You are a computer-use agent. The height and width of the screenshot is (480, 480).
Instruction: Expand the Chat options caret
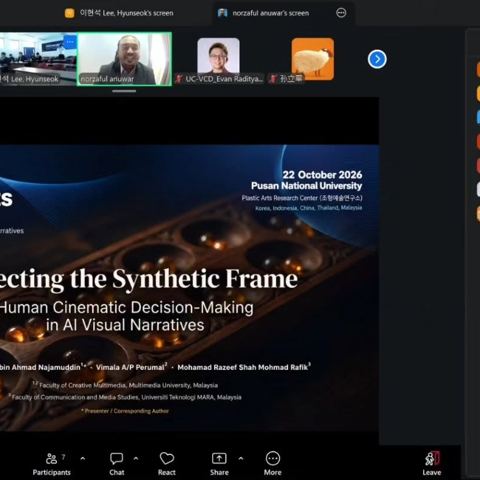point(136,459)
